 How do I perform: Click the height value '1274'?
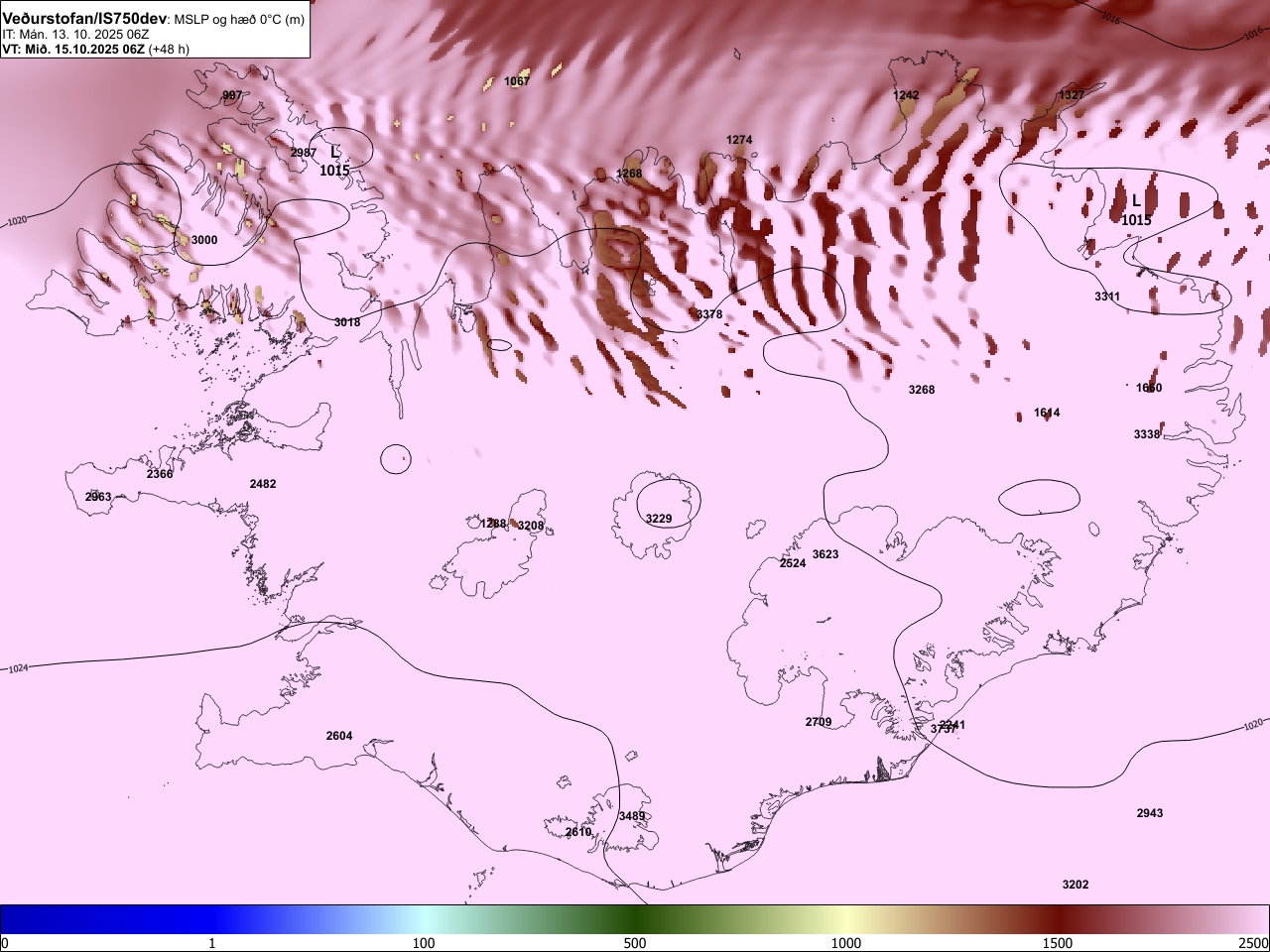pos(739,140)
